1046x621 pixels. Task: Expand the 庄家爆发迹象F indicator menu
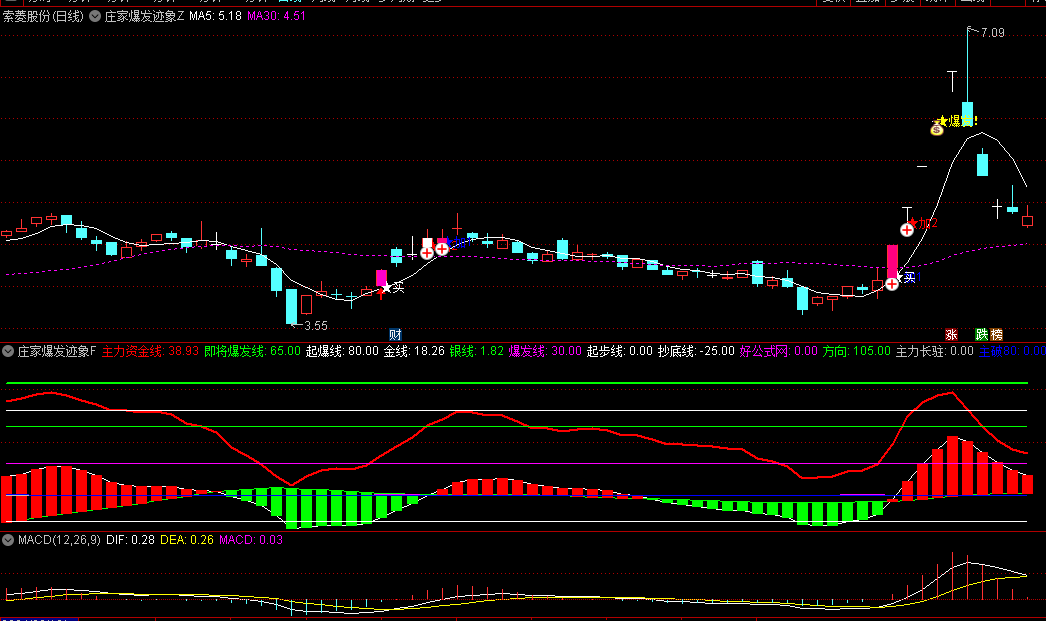8,351
